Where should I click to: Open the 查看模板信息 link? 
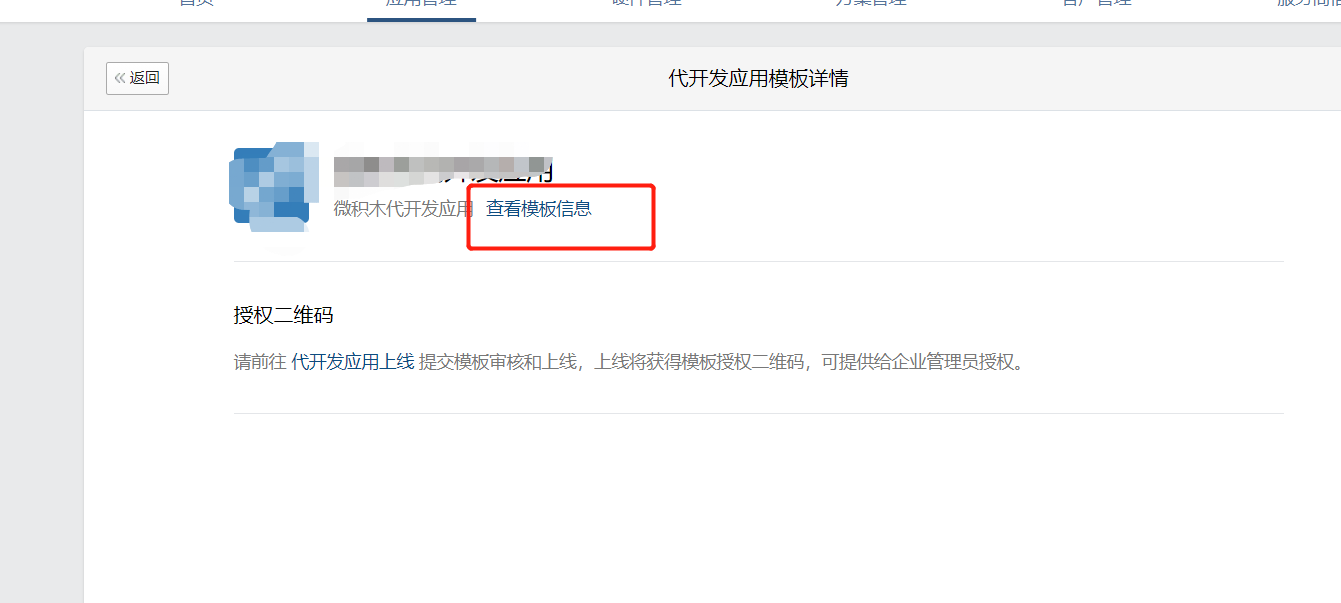coord(538,209)
